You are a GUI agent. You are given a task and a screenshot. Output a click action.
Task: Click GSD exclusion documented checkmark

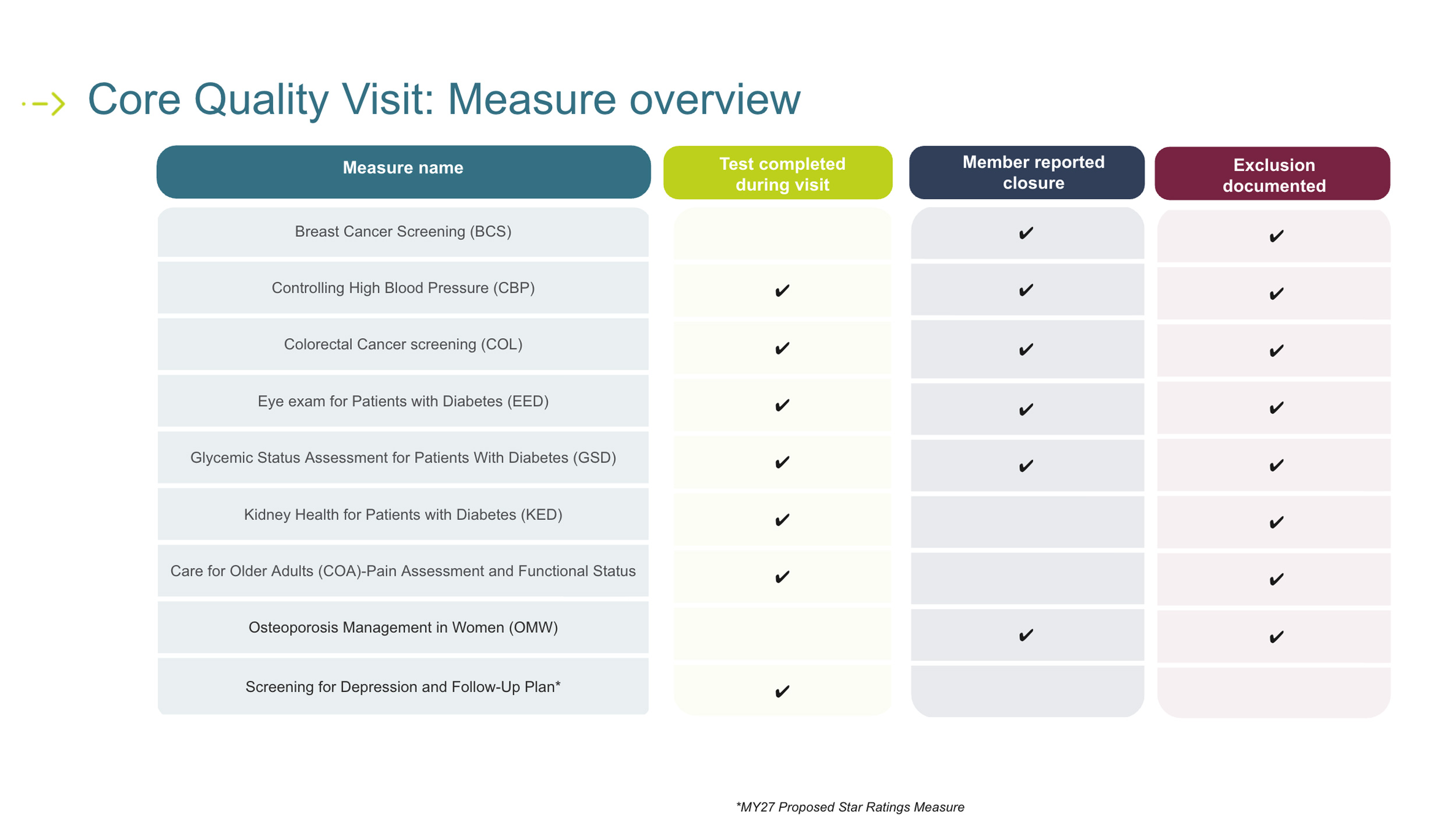(1275, 466)
